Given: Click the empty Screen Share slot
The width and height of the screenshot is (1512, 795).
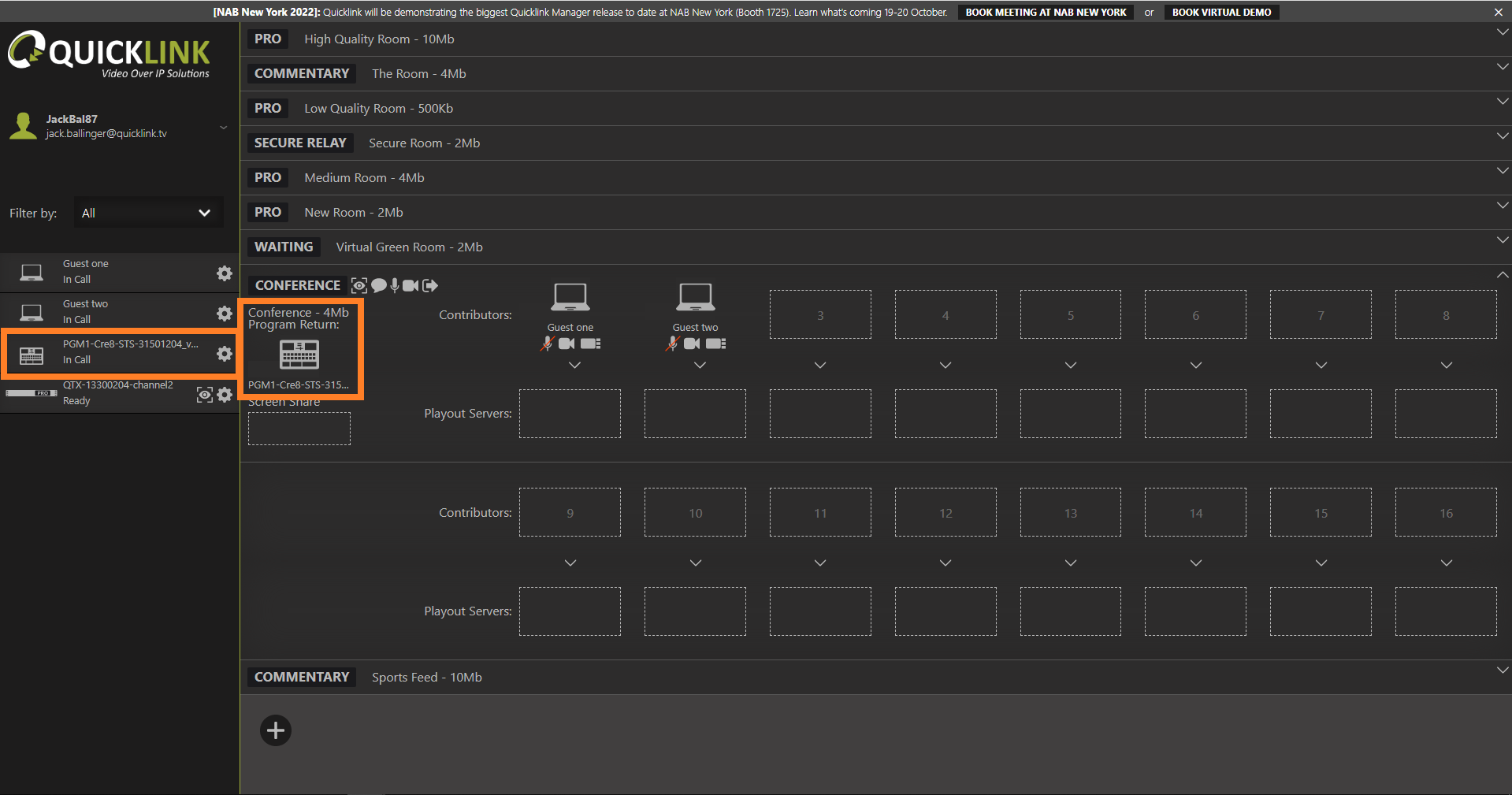Looking at the screenshot, I should 299,429.
